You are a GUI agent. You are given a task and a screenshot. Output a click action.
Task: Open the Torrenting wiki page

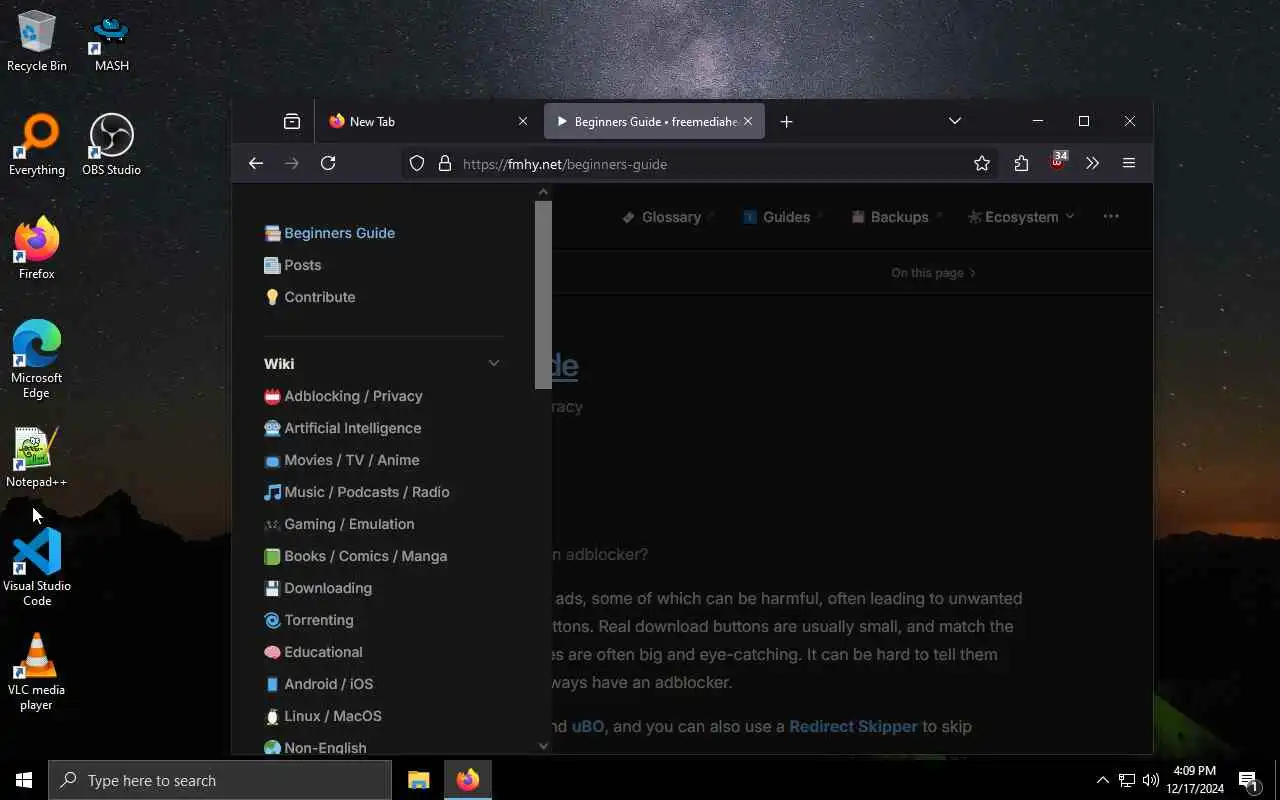[309, 620]
